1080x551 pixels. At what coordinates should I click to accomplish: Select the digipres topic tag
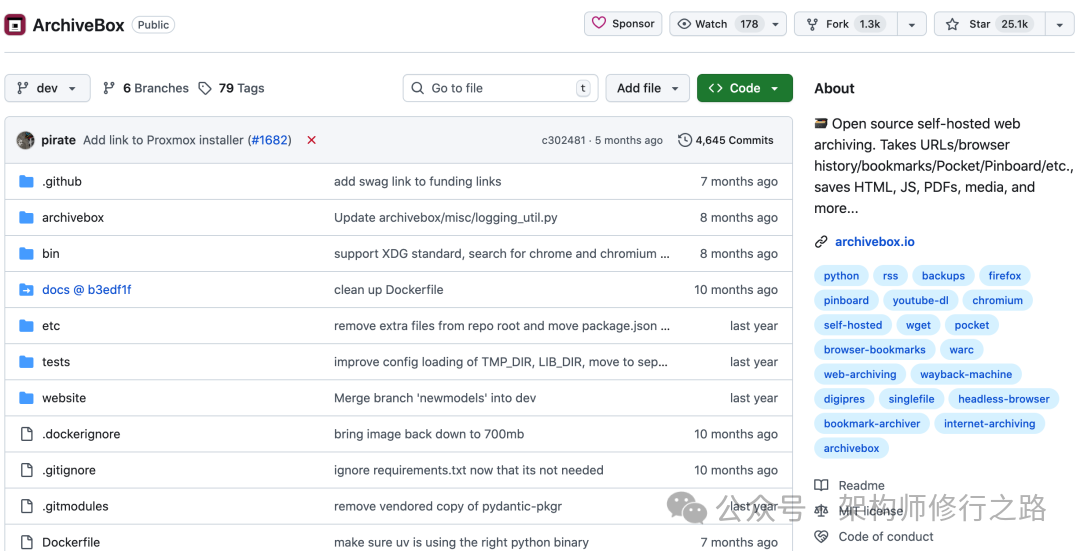click(844, 399)
